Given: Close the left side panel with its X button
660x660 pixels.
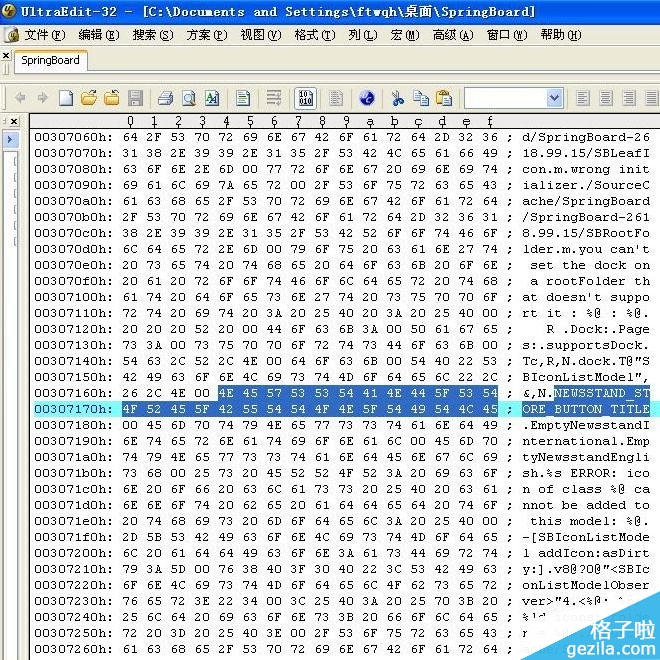Looking at the screenshot, I should [14, 122].
